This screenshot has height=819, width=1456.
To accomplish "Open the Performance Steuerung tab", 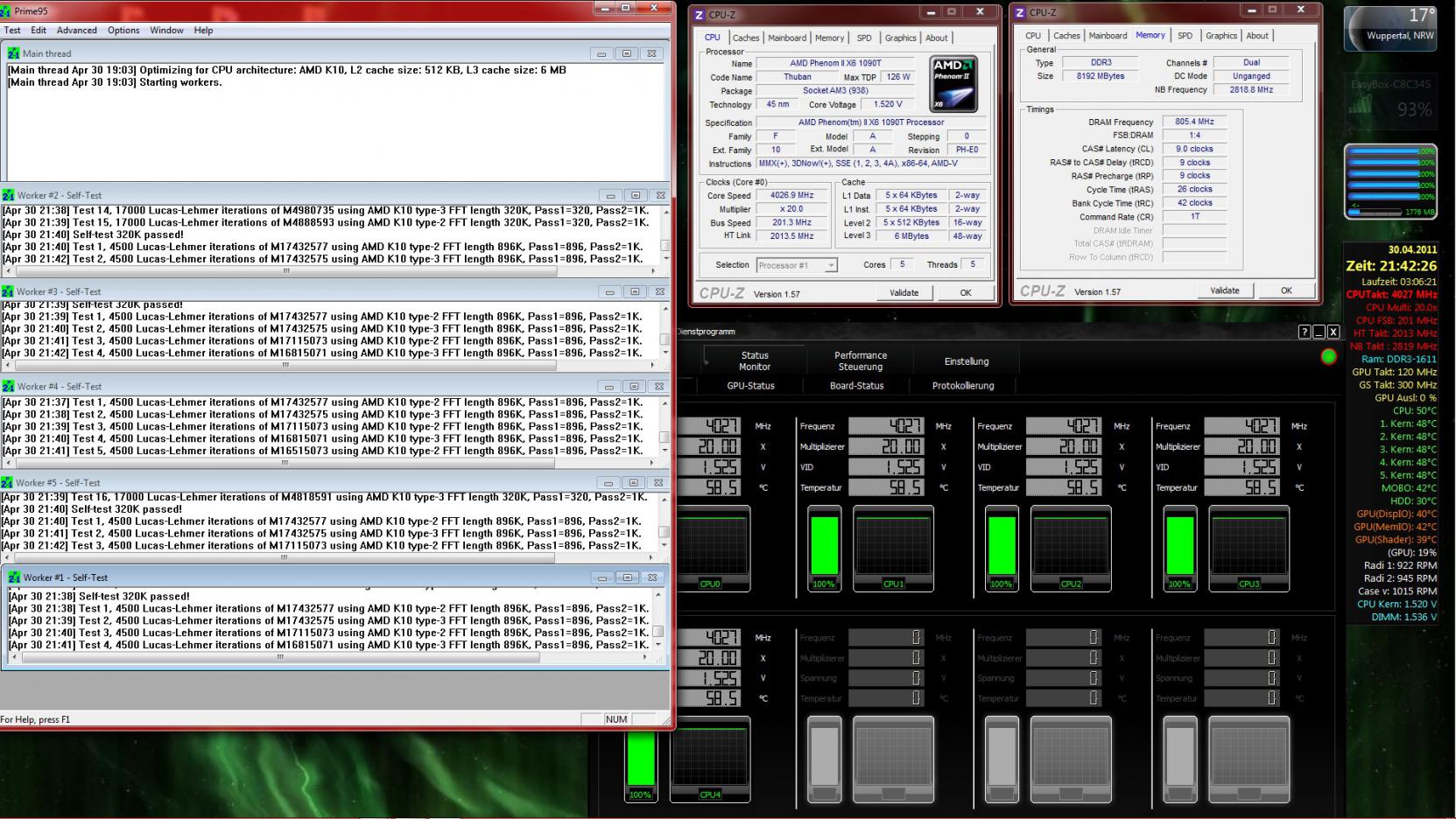I will (x=861, y=360).
